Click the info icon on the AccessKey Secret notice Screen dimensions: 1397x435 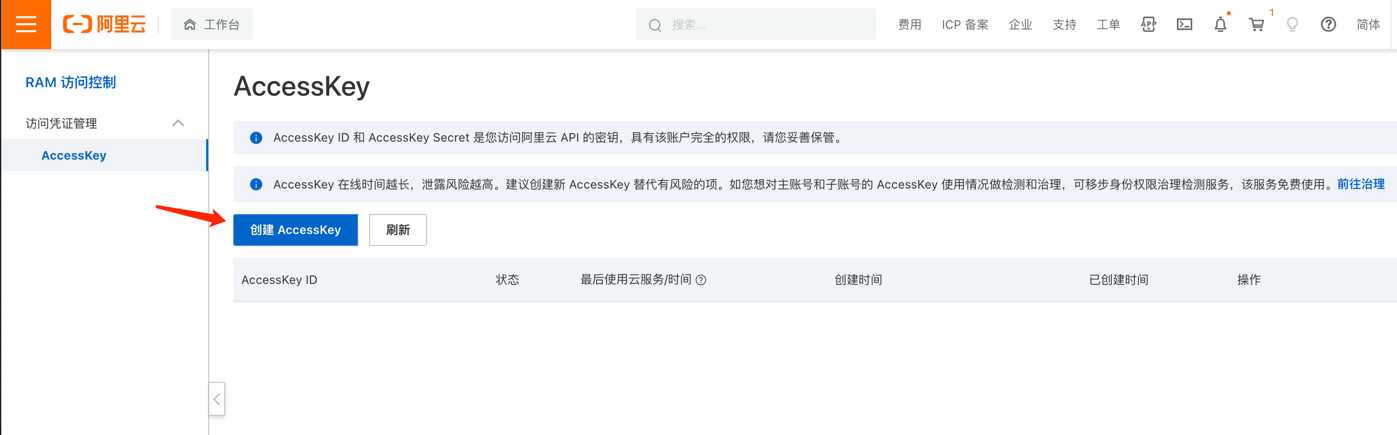coord(256,138)
